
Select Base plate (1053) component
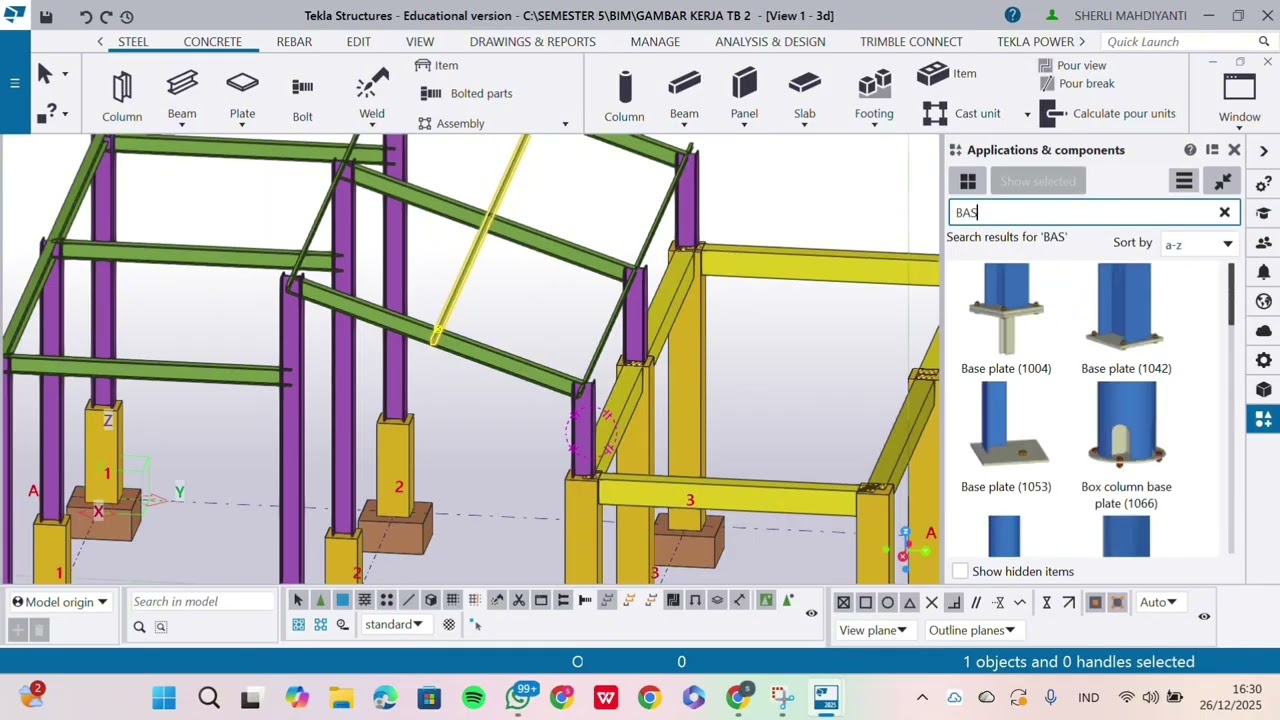(1006, 438)
